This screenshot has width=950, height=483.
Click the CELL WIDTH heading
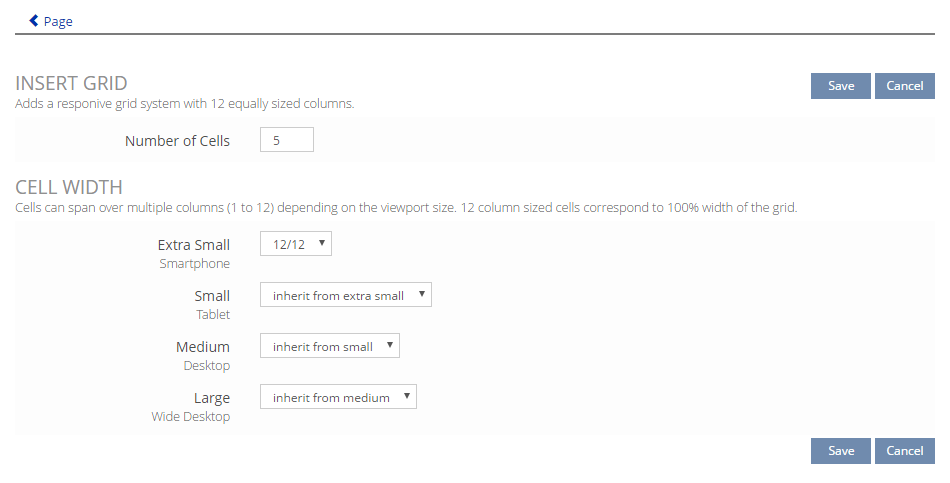click(69, 187)
